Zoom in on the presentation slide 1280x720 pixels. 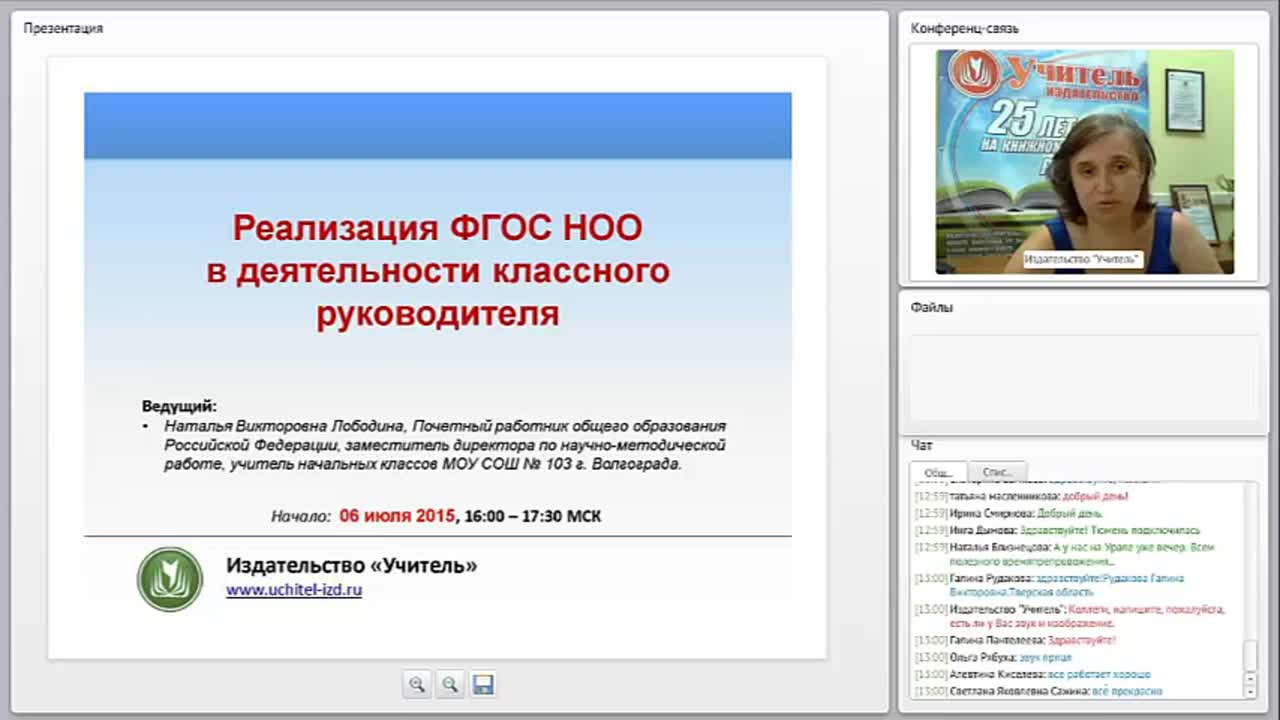417,684
